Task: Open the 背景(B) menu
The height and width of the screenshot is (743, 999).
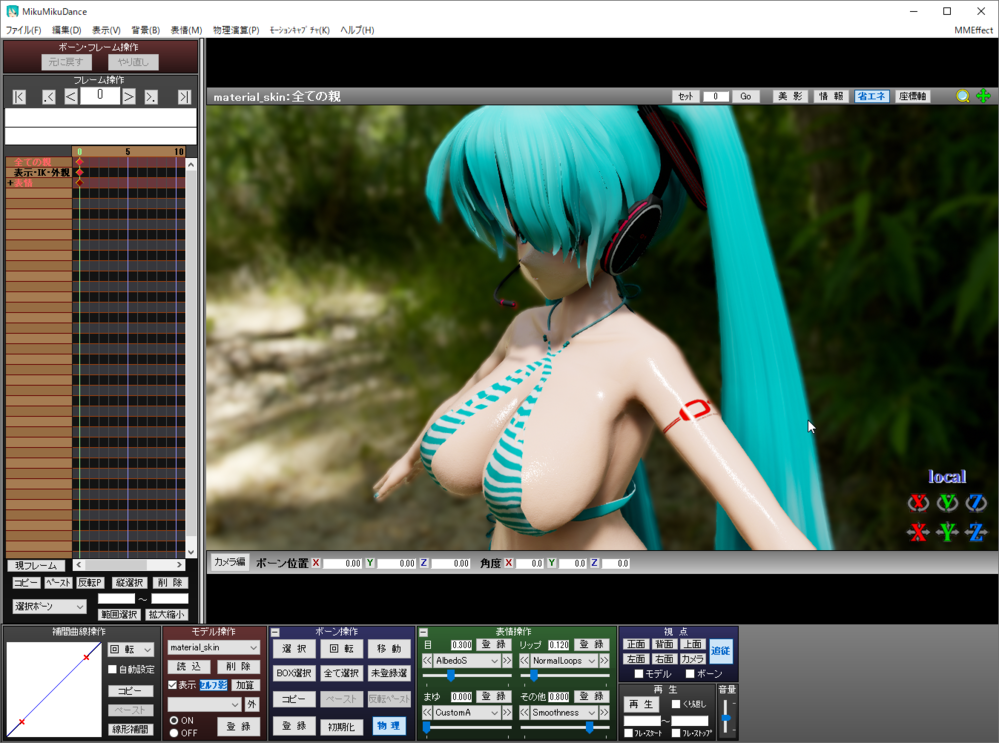Action: coord(145,30)
